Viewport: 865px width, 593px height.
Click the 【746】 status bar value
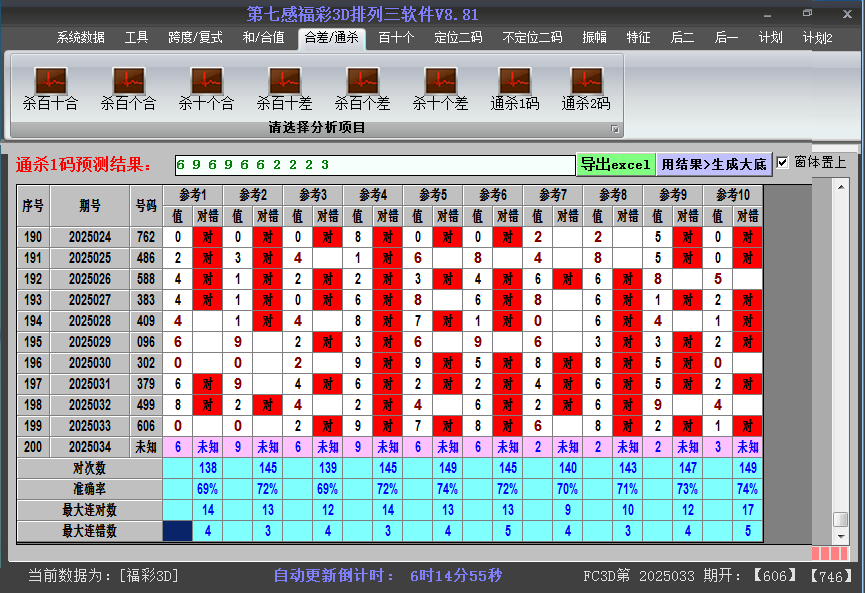pyautogui.click(x=831, y=576)
